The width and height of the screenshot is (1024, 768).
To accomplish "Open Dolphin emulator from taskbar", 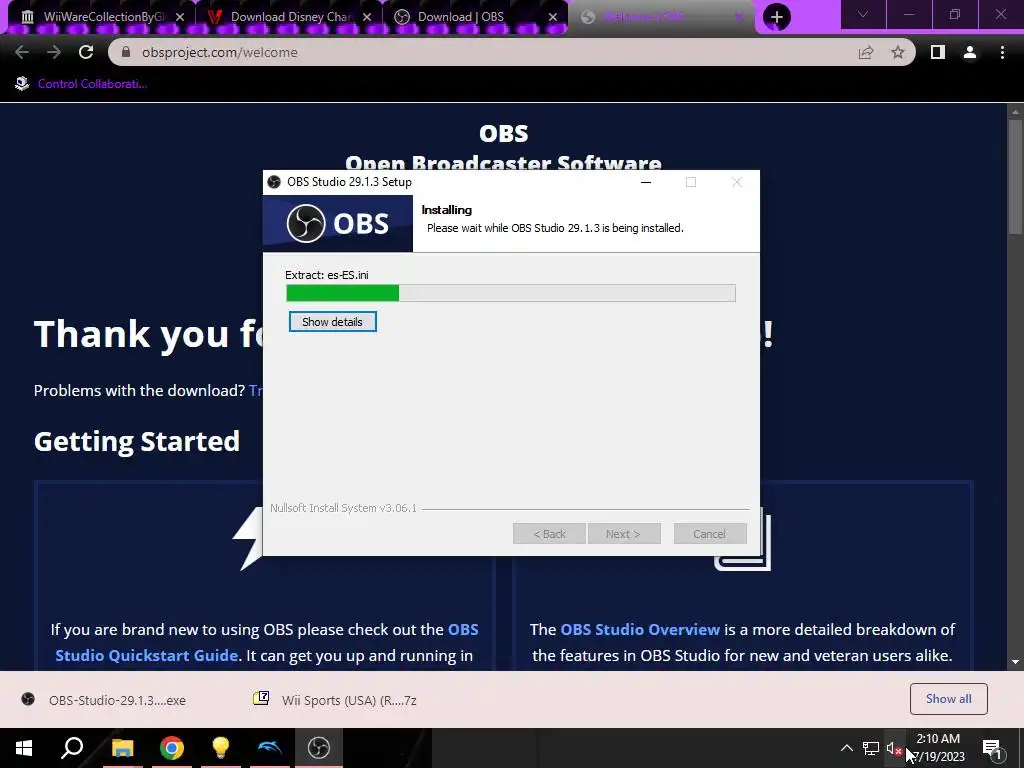I will point(270,748).
